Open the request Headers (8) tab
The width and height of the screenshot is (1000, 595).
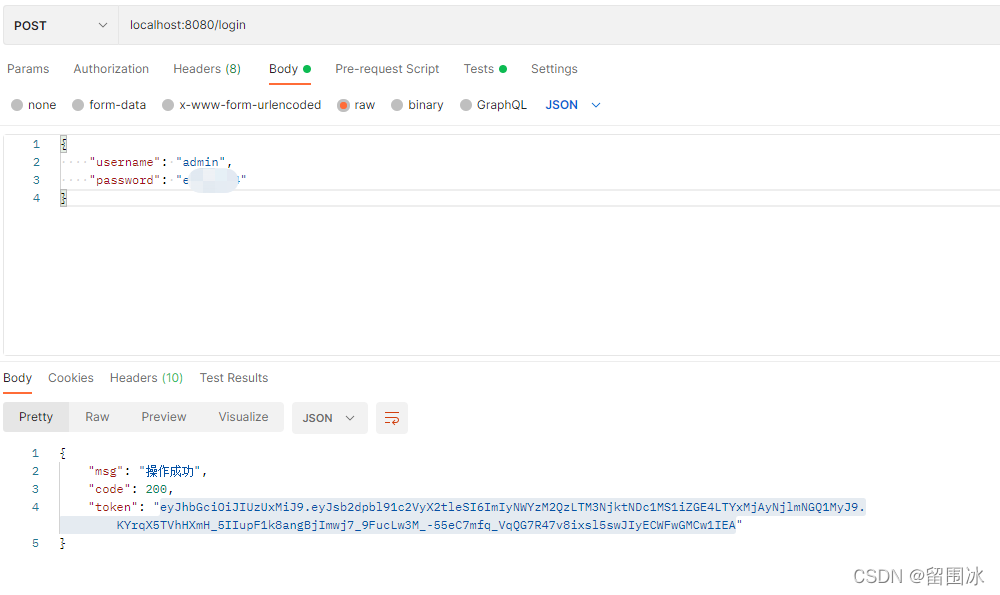207,69
